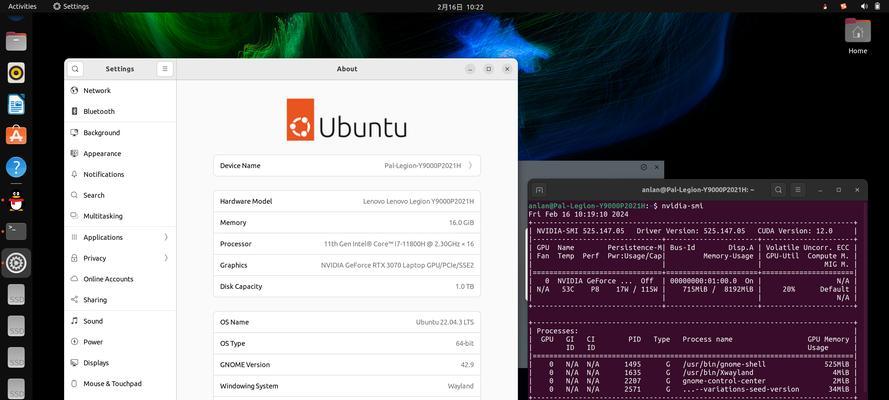Click the Processor row in About

pyautogui.click(x=347, y=244)
